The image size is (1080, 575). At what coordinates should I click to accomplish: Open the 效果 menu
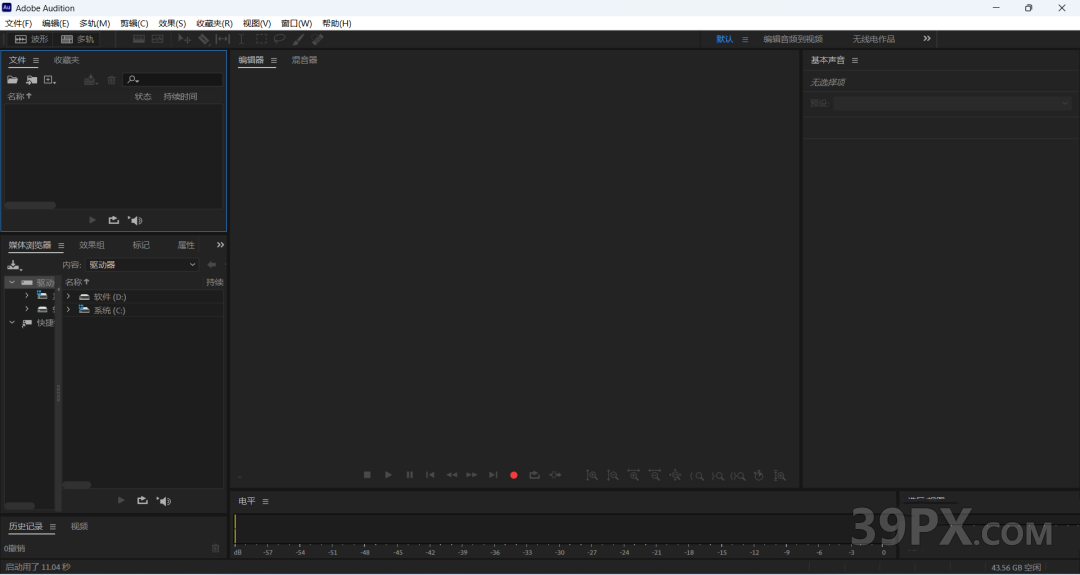tap(172, 23)
